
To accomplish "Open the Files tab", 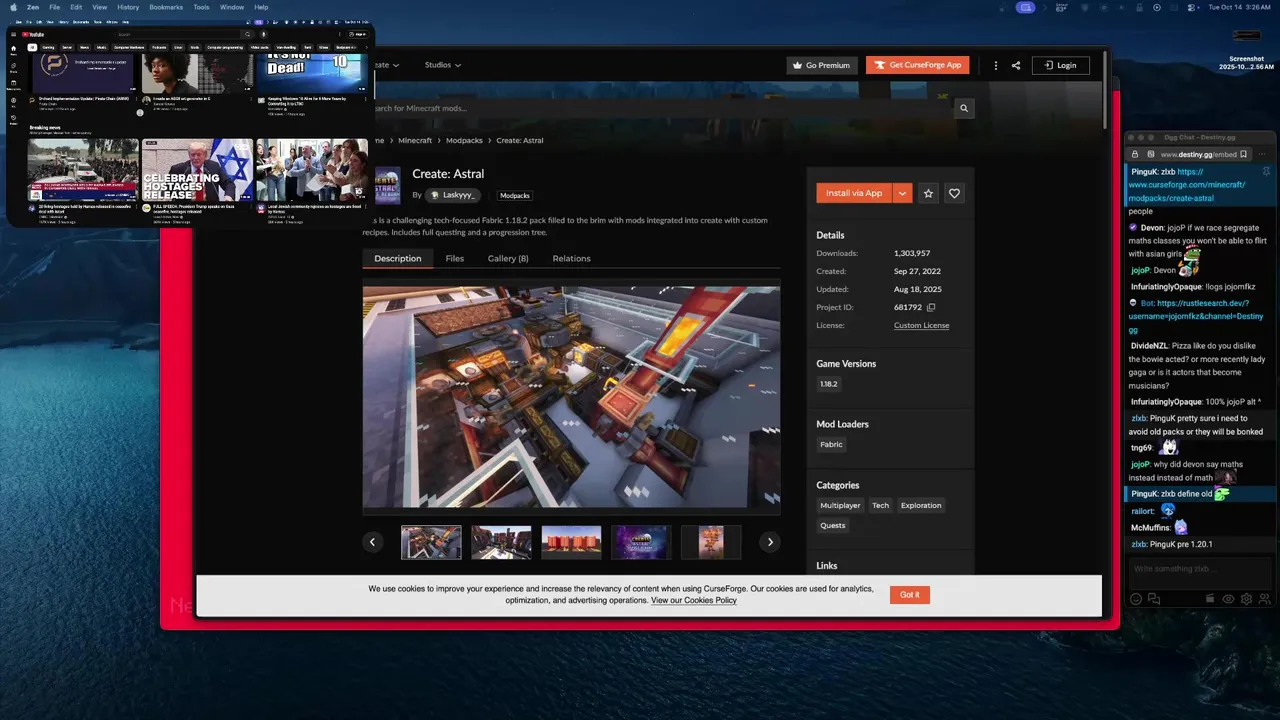I will pyautogui.click(x=455, y=258).
